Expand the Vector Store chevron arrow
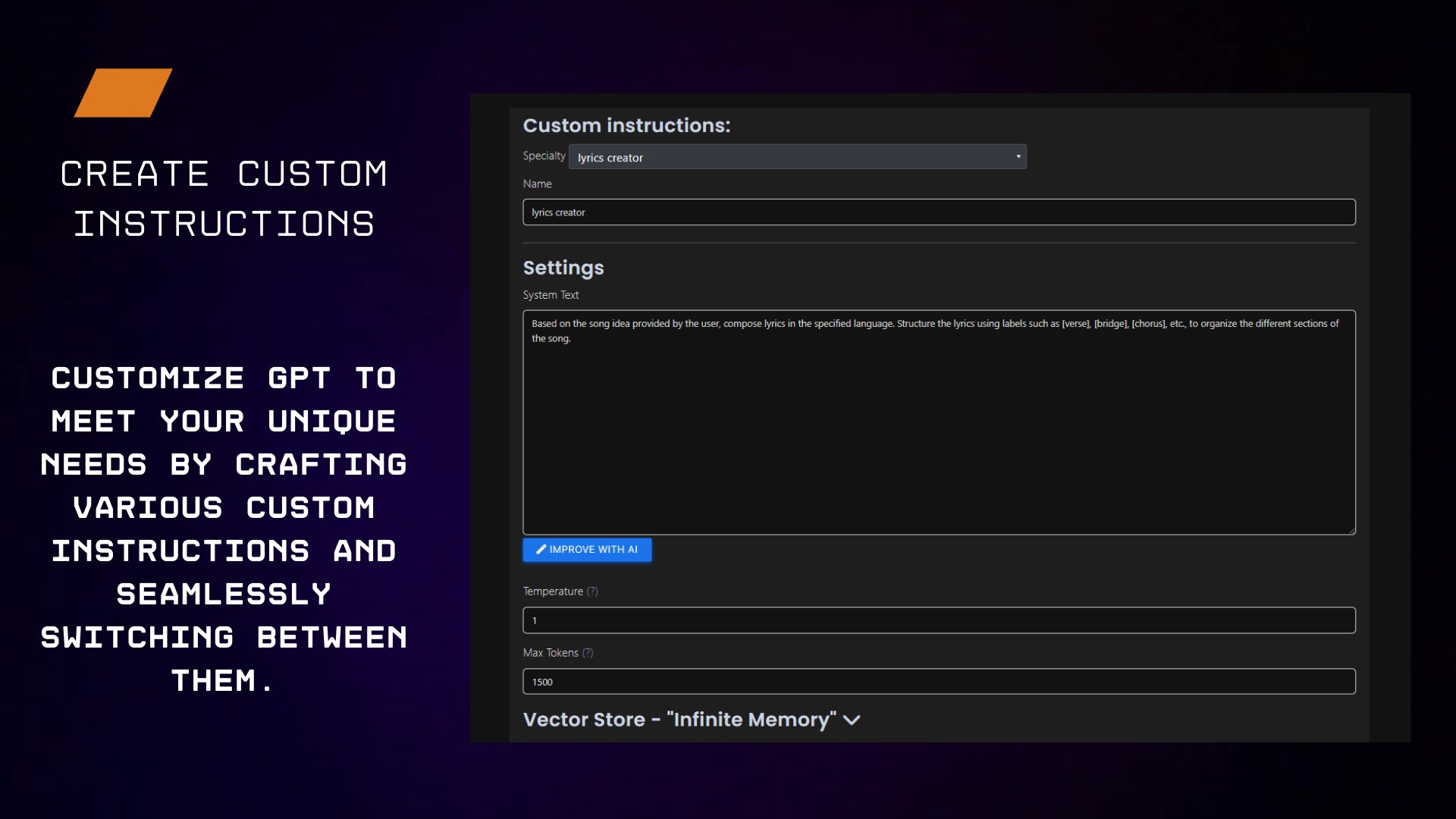This screenshot has width=1456, height=819. [x=852, y=720]
